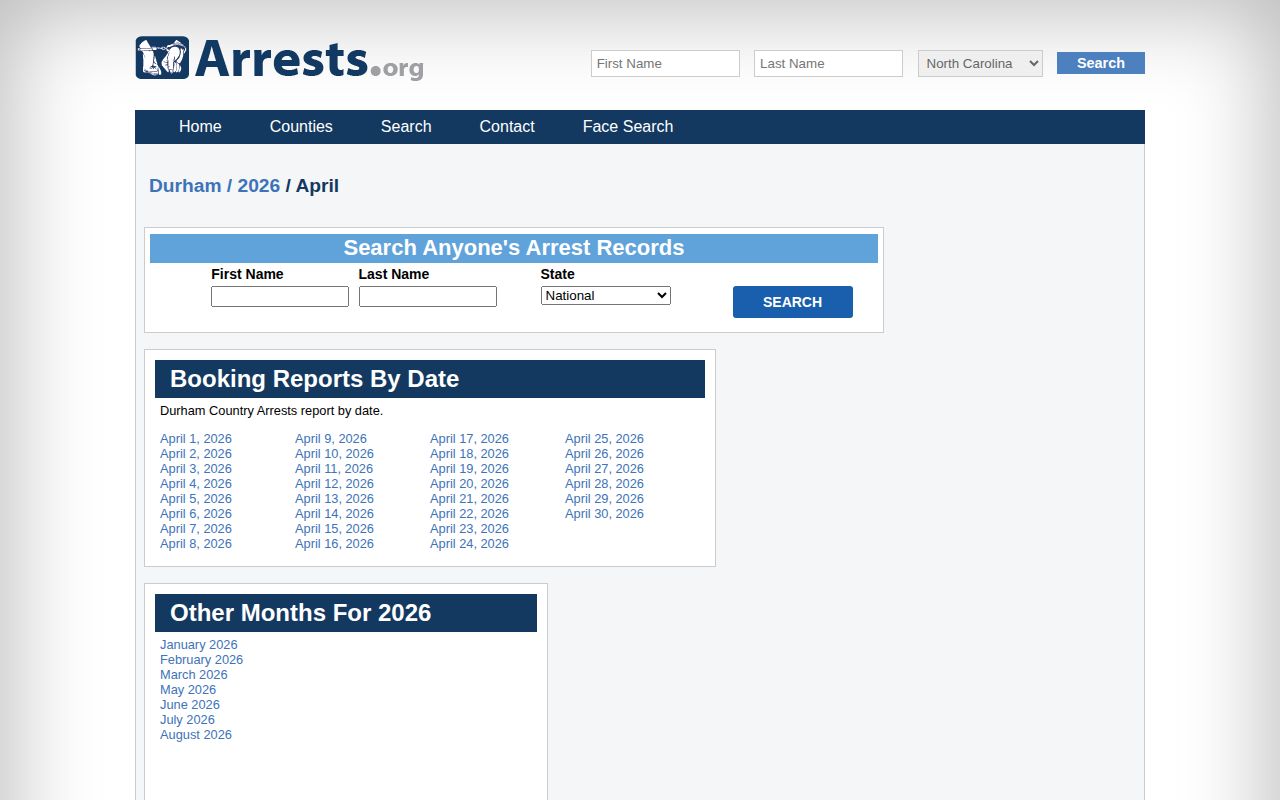Screen dimensions: 1280x800
Task: Select the Search menu item
Action: [406, 127]
